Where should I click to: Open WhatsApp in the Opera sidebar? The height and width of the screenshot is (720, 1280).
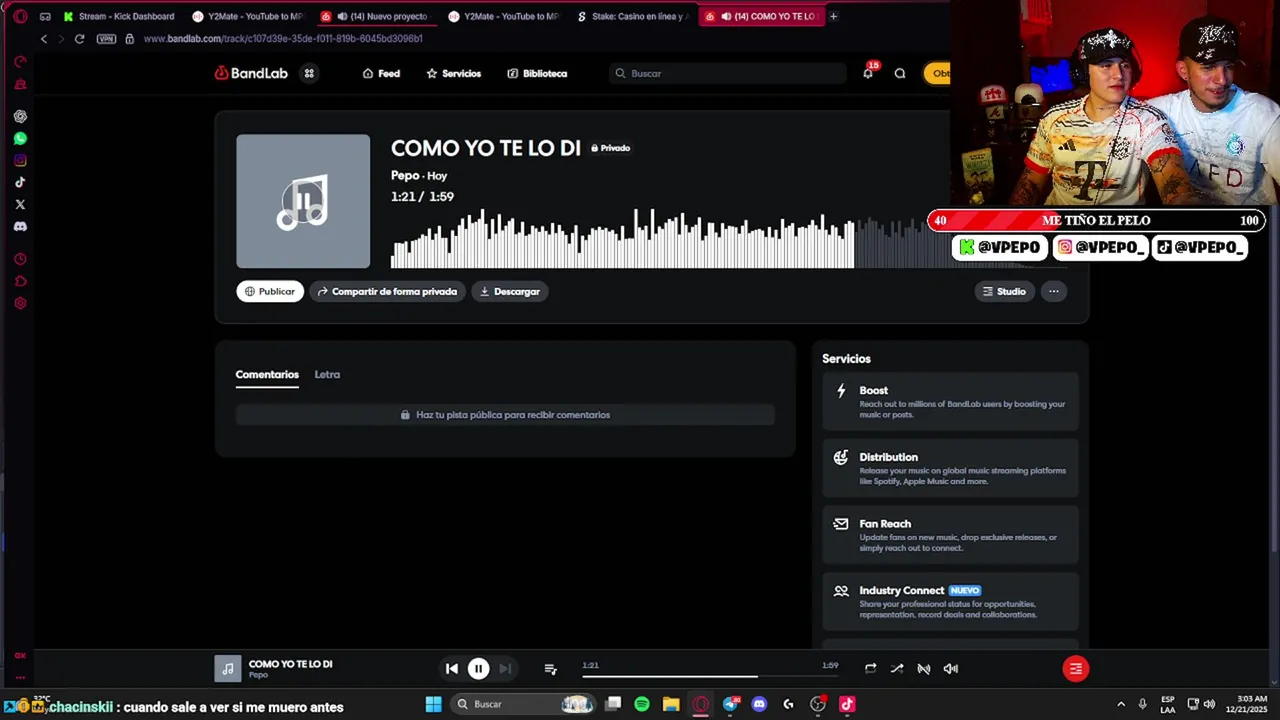[x=20, y=139]
